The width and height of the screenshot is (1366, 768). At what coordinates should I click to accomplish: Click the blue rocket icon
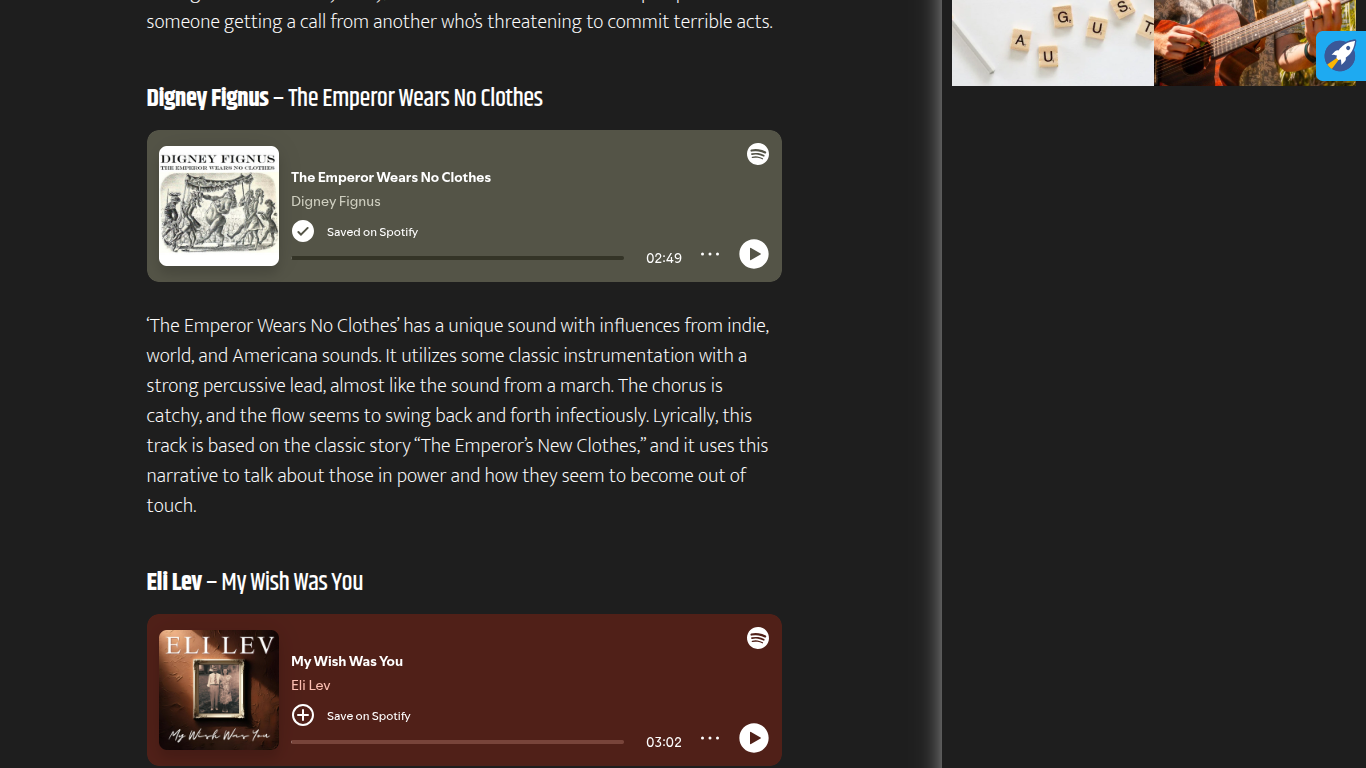click(x=1341, y=55)
